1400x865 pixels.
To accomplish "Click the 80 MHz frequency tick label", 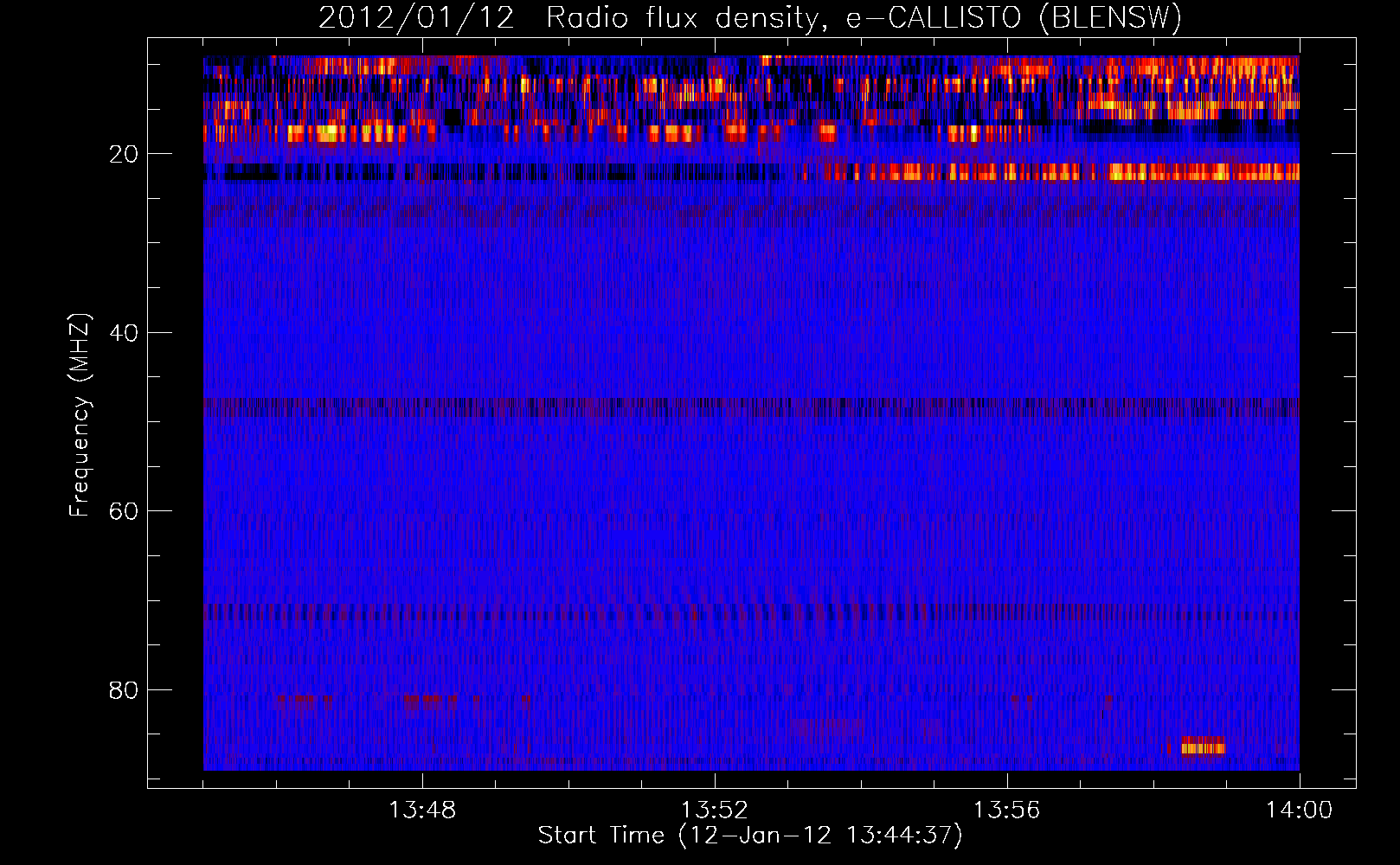I will pos(124,690).
